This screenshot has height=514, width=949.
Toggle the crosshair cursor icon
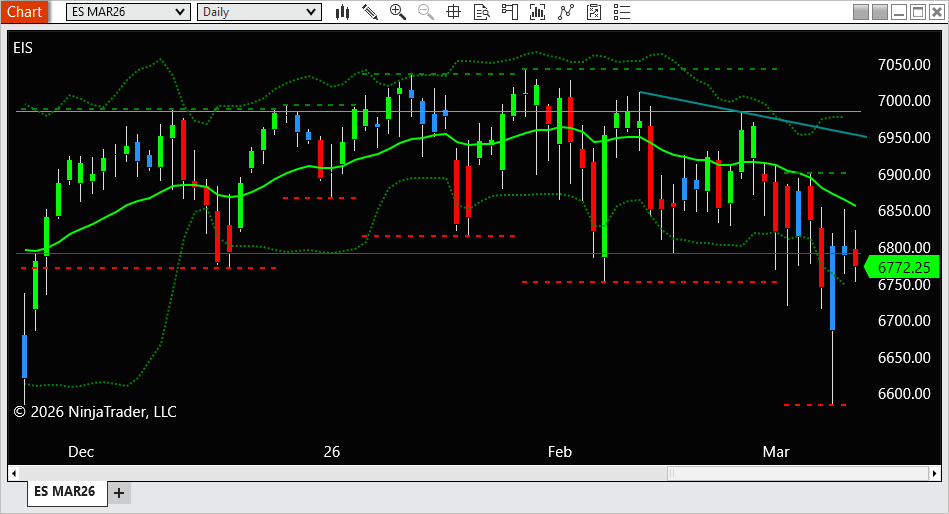pyautogui.click(x=453, y=12)
